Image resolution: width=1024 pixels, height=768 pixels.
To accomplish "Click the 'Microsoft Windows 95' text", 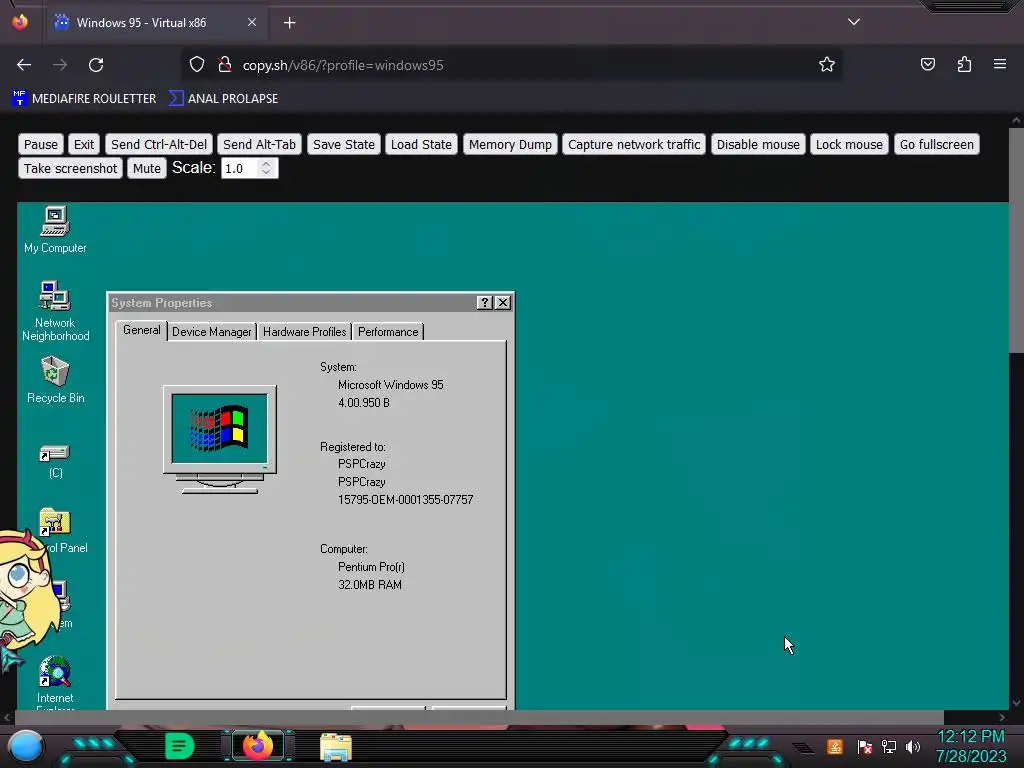I will pyautogui.click(x=391, y=385).
